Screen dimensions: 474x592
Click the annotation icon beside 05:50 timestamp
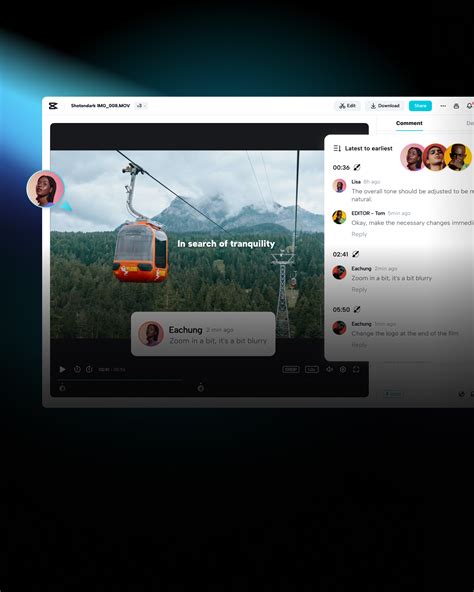357,310
